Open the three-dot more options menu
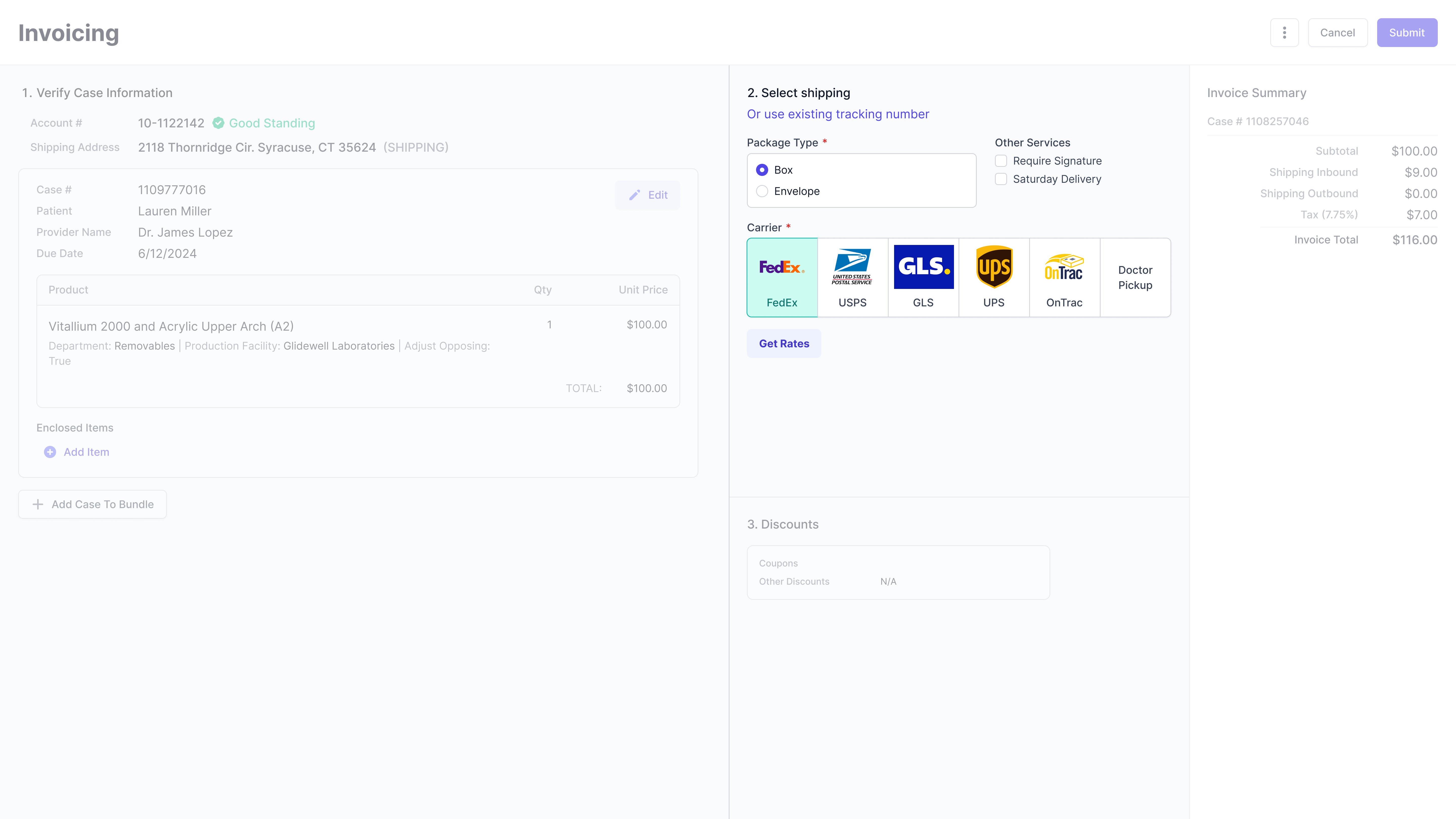The width and height of the screenshot is (1456, 819). (x=1284, y=33)
